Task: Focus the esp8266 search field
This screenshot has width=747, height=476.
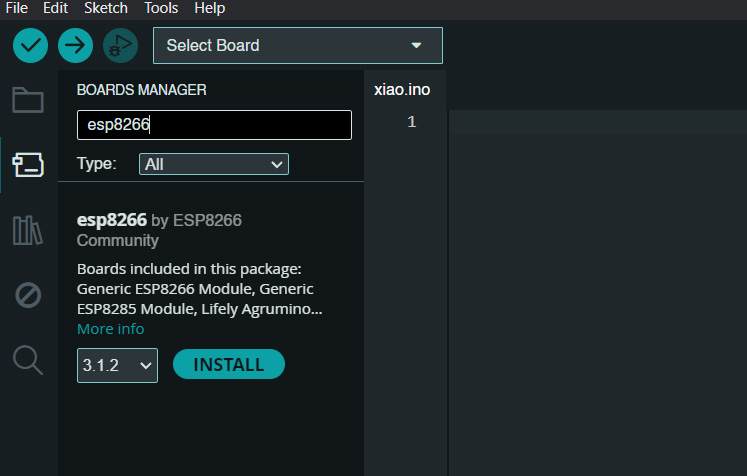Action: point(214,125)
